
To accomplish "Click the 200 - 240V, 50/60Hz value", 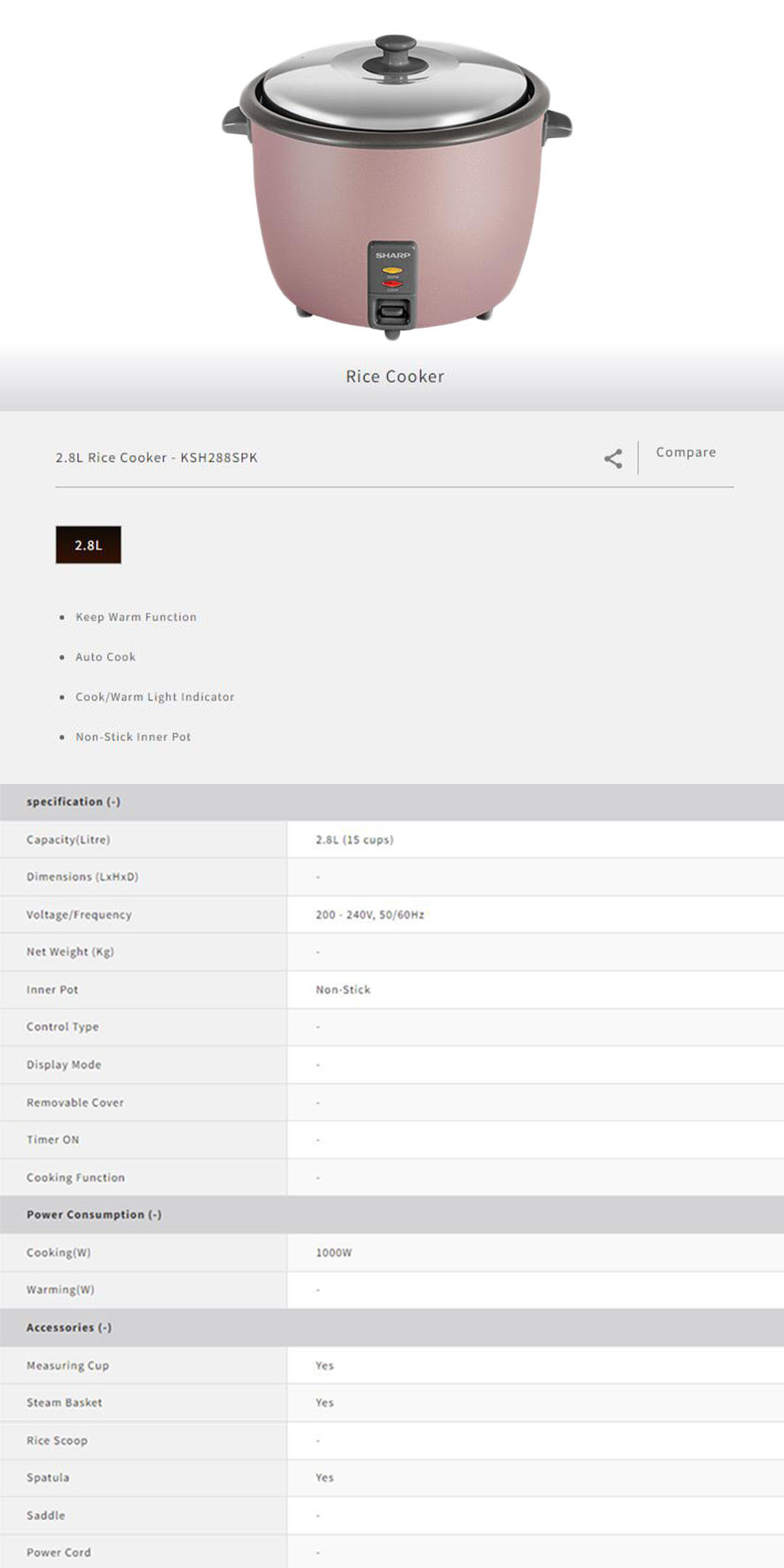I will pyautogui.click(x=369, y=915).
